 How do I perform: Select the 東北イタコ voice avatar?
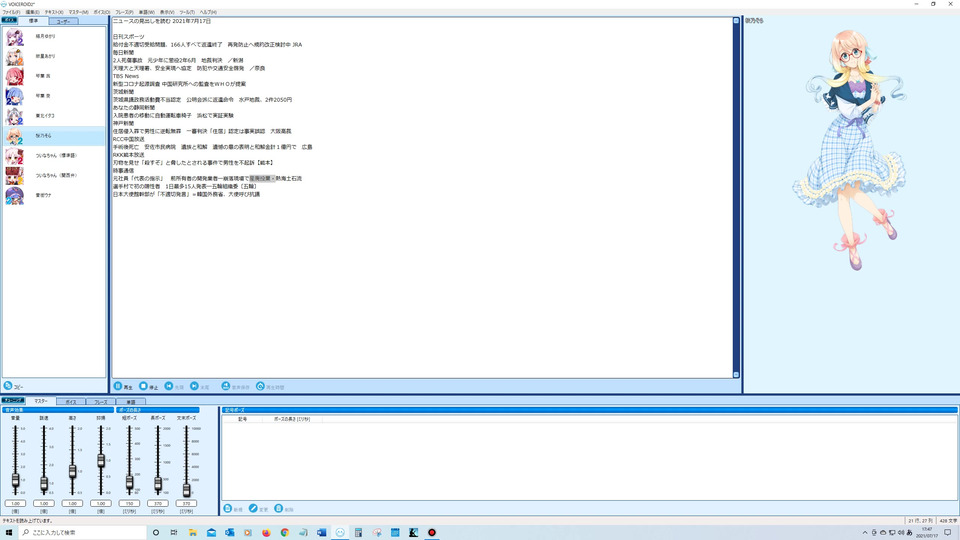(15, 116)
